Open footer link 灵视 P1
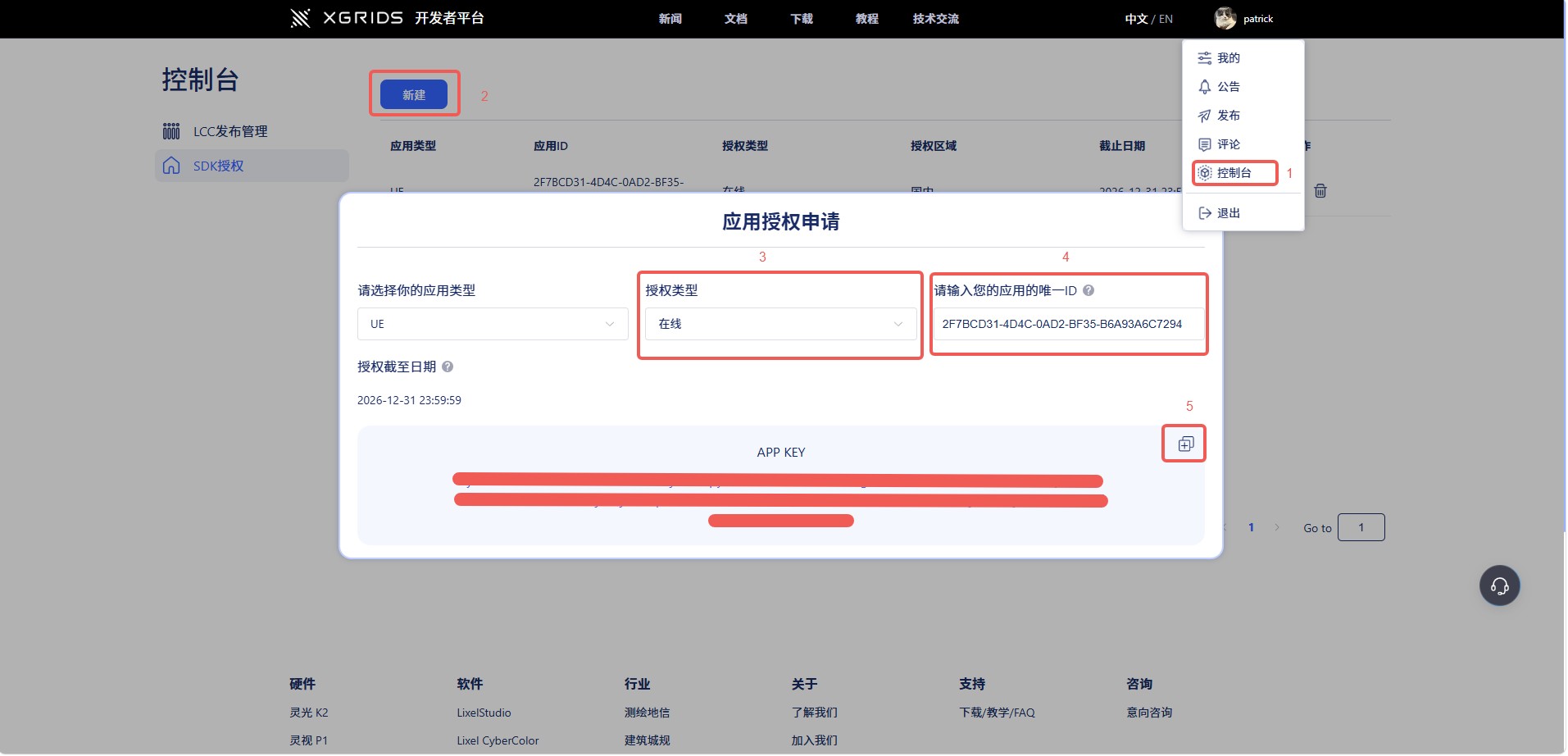The height and width of the screenshot is (756, 1568). click(308, 740)
